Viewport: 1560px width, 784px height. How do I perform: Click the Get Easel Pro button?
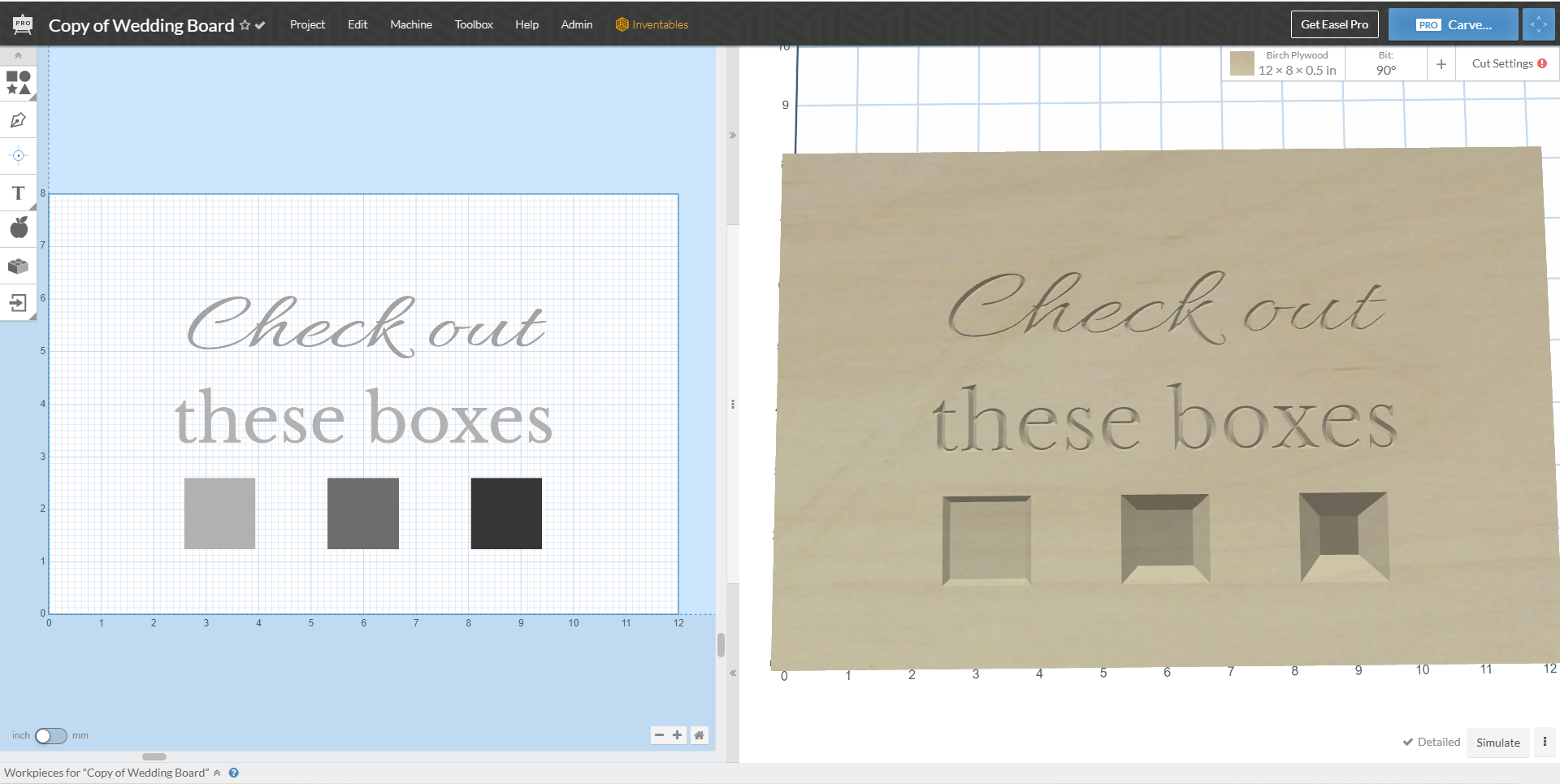tap(1334, 24)
